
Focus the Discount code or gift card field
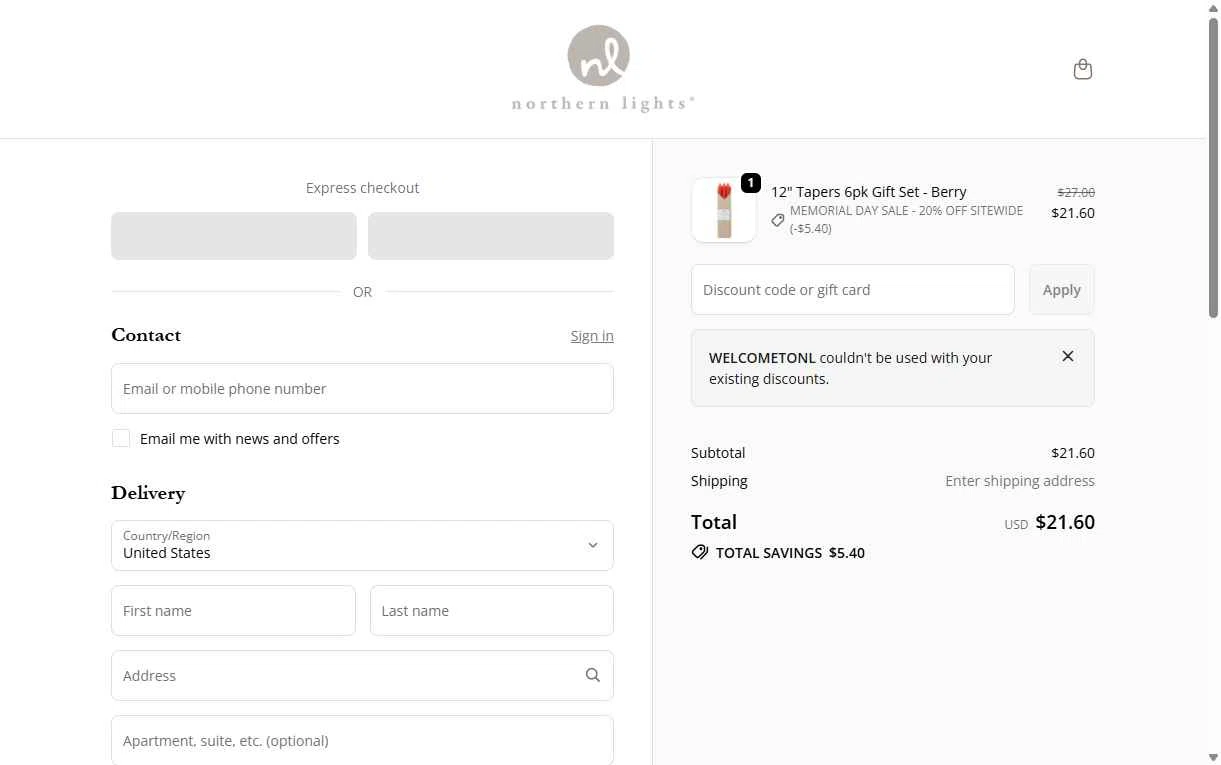[x=853, y=290]
